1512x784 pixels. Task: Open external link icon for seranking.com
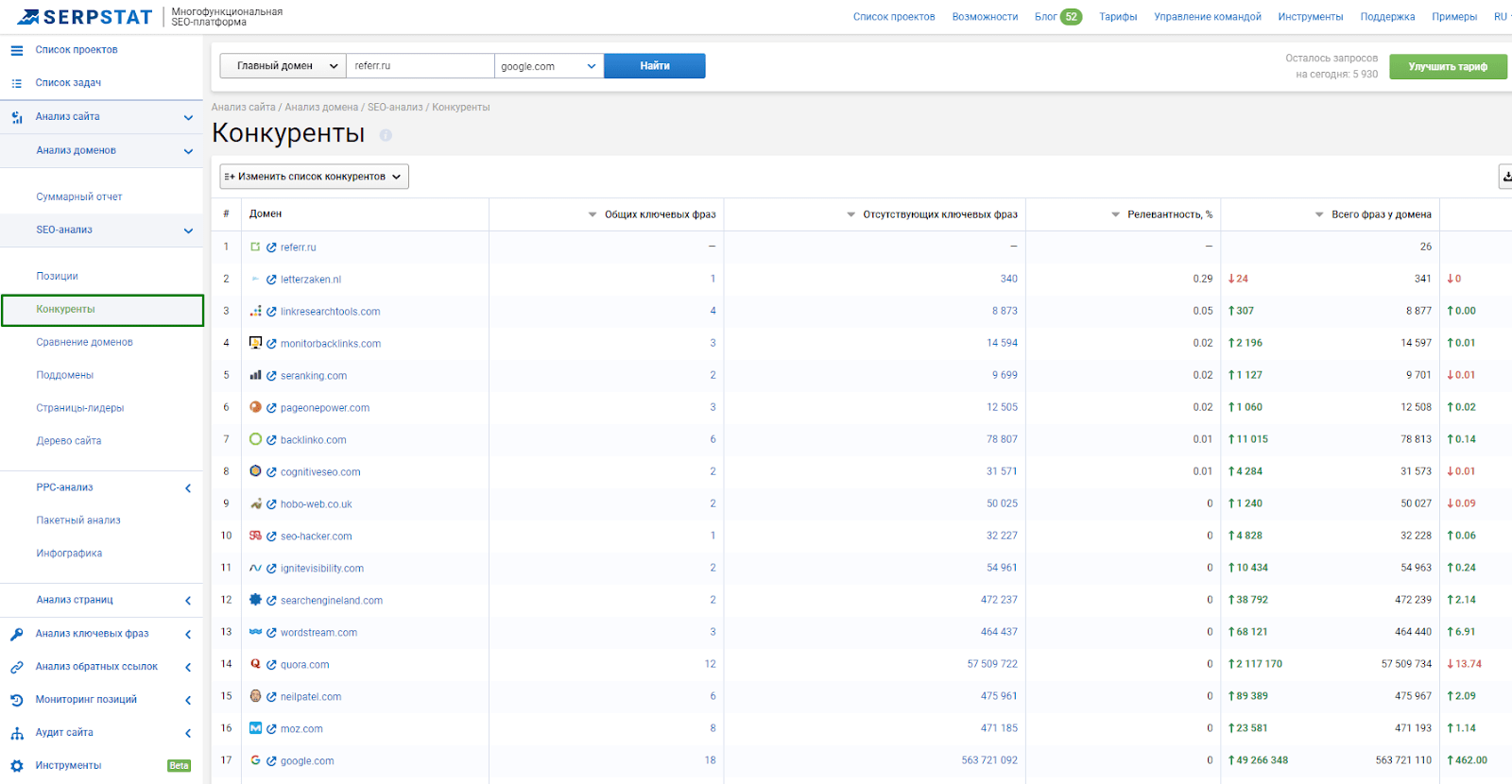click(271, 376)
